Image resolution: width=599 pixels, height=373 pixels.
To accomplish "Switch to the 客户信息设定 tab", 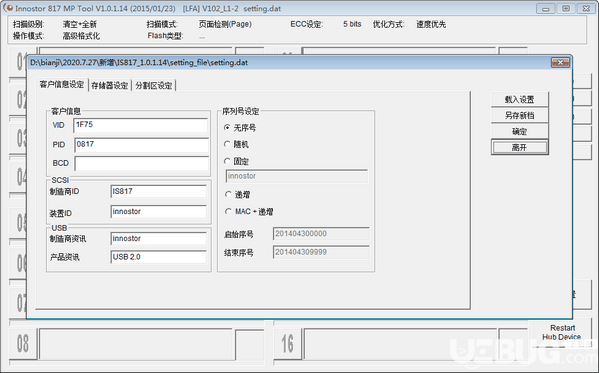I will 62,84.
